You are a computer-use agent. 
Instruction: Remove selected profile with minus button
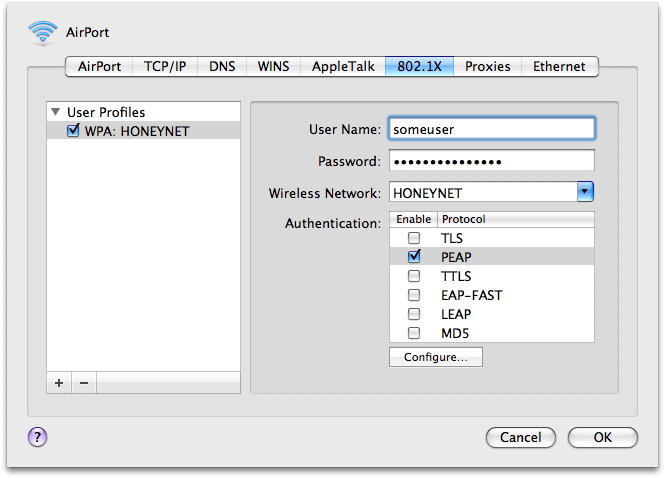point(84,383)
